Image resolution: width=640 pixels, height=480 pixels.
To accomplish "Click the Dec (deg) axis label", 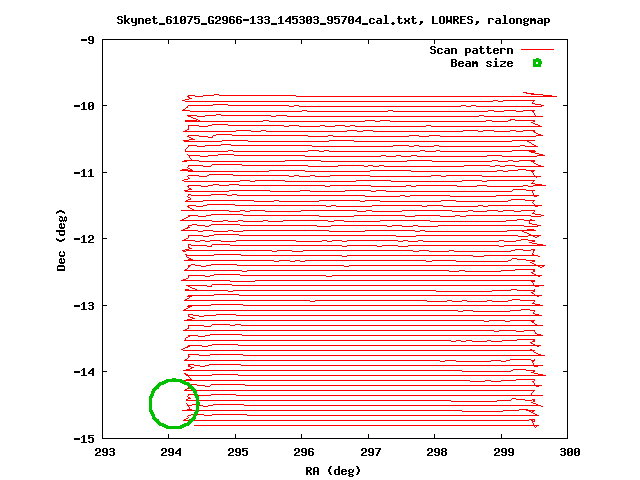I will (x=62, y=239).
